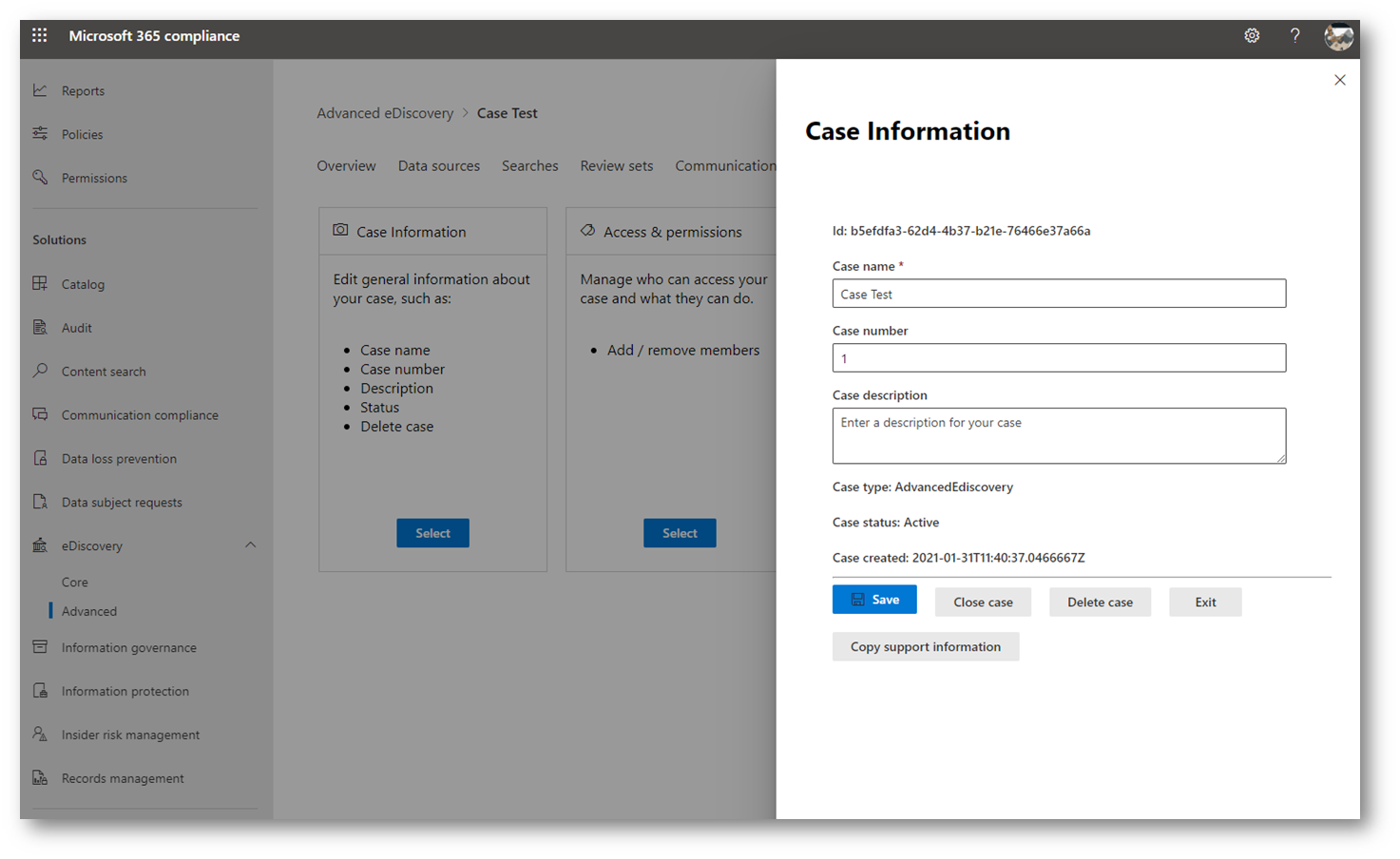
Task: Open Core under eDiscovery
Action: [75, 582]
